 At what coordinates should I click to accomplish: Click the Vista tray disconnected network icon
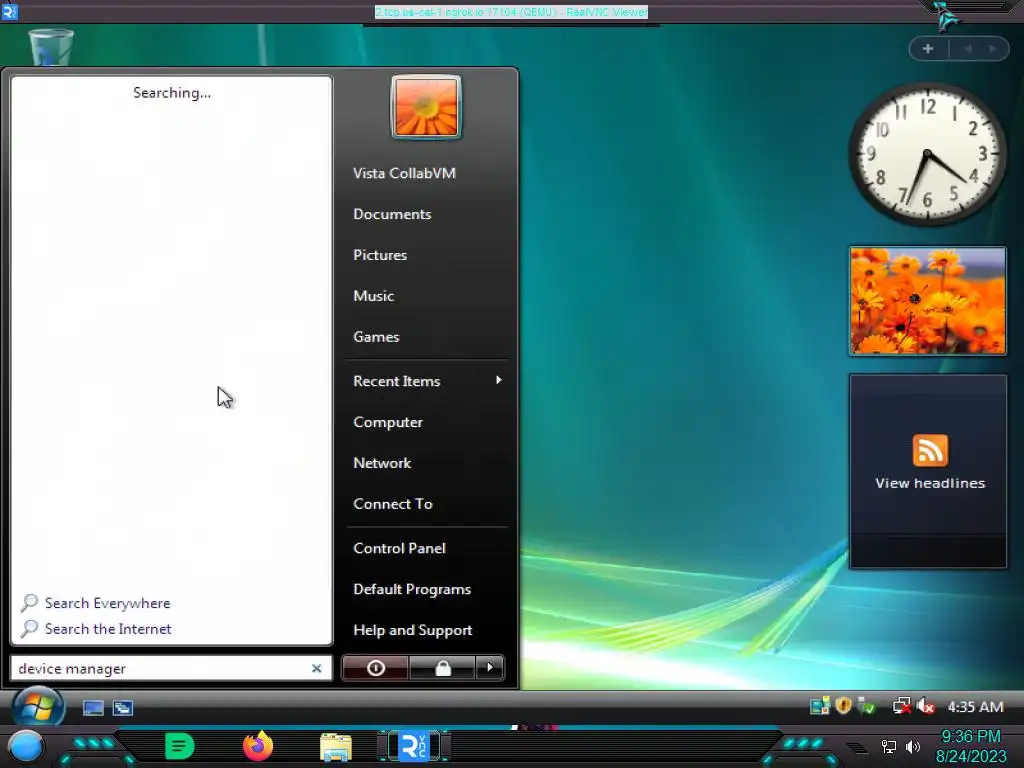pyautogui.click(x=902, y=706)
